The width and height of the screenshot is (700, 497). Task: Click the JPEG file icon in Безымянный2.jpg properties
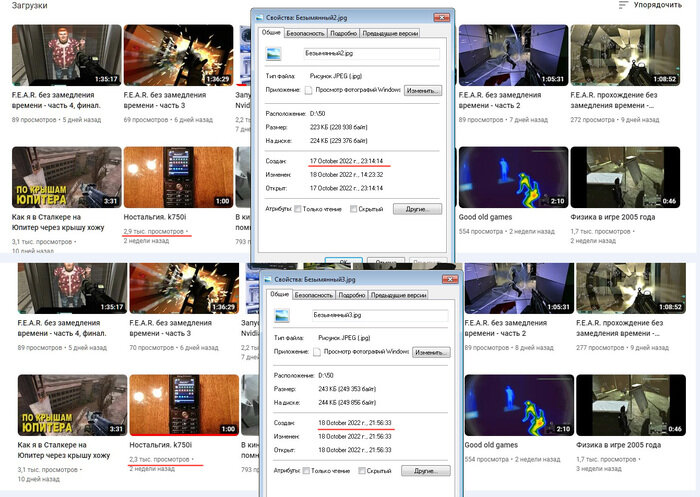pyautogui.click(x=273, y=54)
